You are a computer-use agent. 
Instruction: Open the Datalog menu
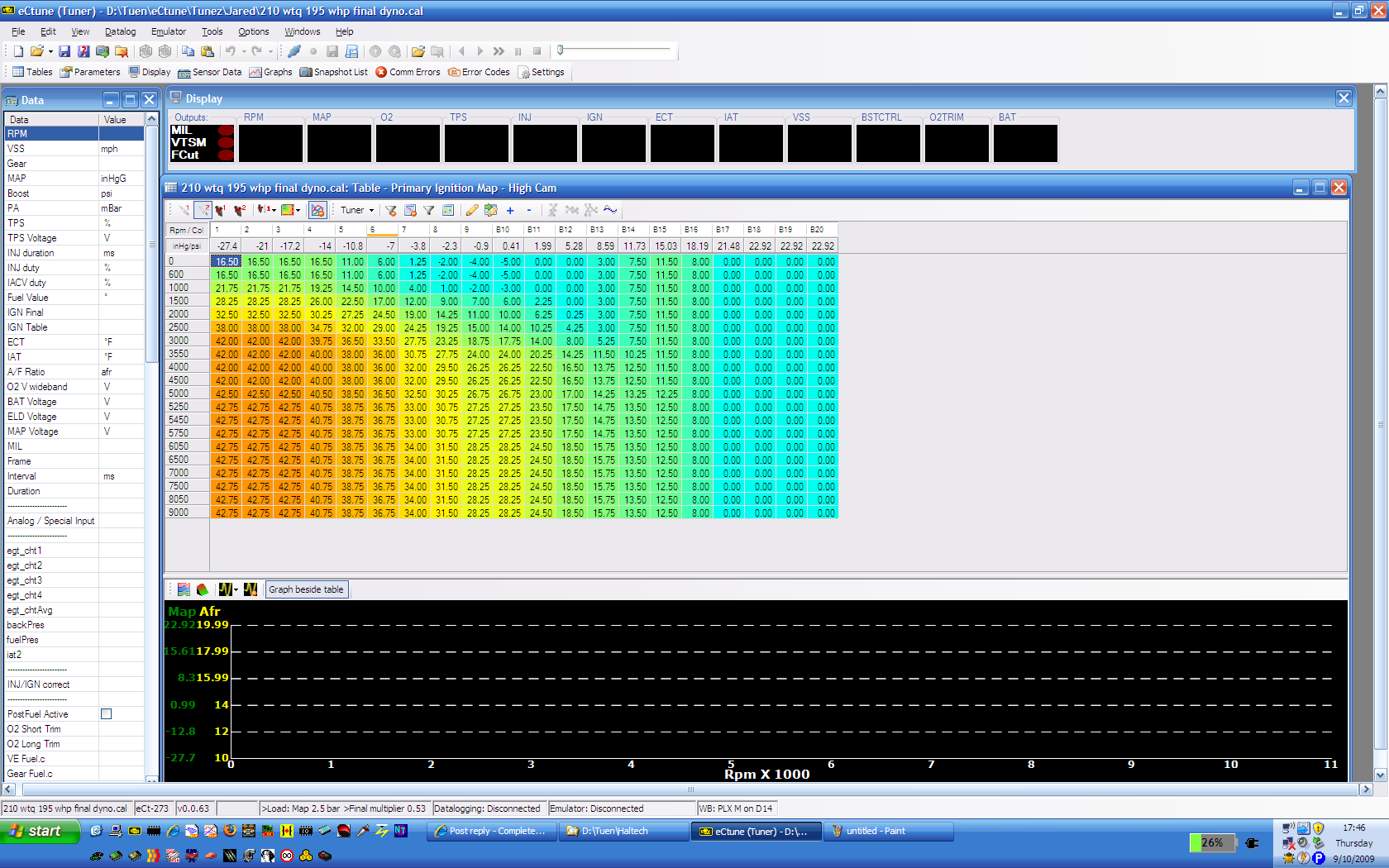point(120,31)
